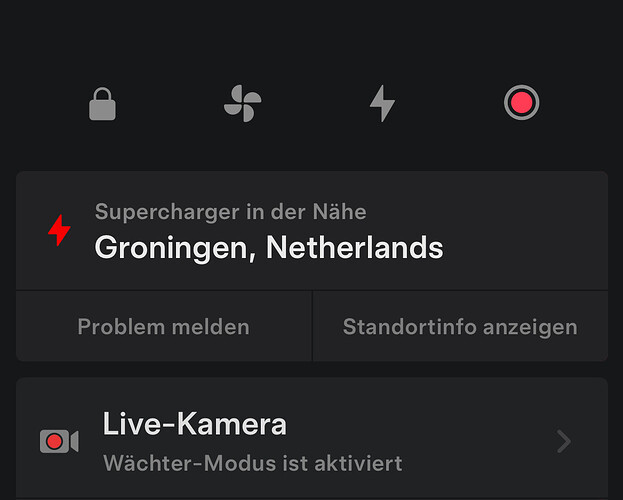Expand Live-Kamera using the right chevron
The width and height of the screenshot is (623, 500).
point(563,441)
